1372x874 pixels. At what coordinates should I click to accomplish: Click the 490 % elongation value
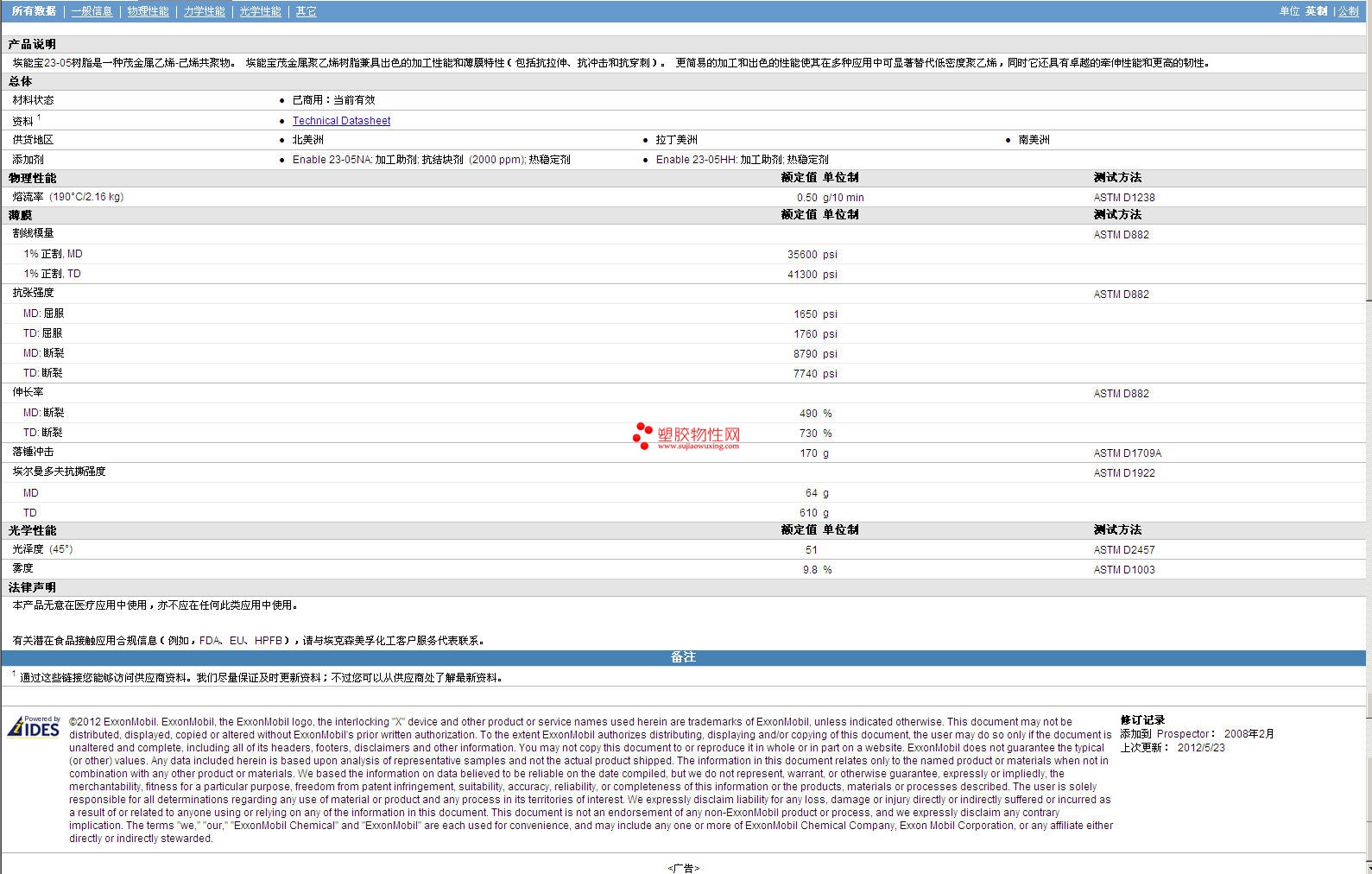coord(815,414)
